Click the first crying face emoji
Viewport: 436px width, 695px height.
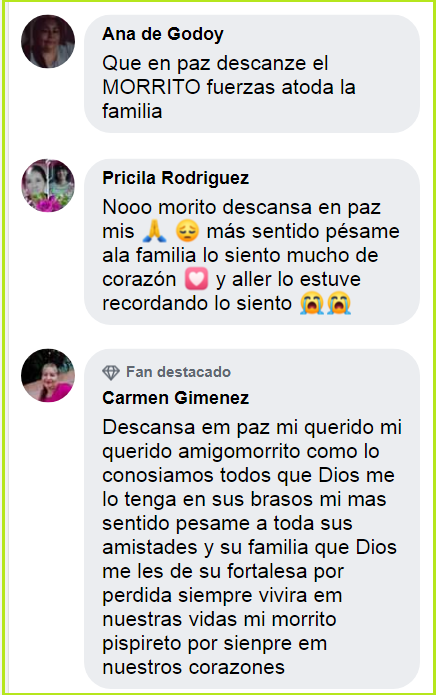[311, 304]
